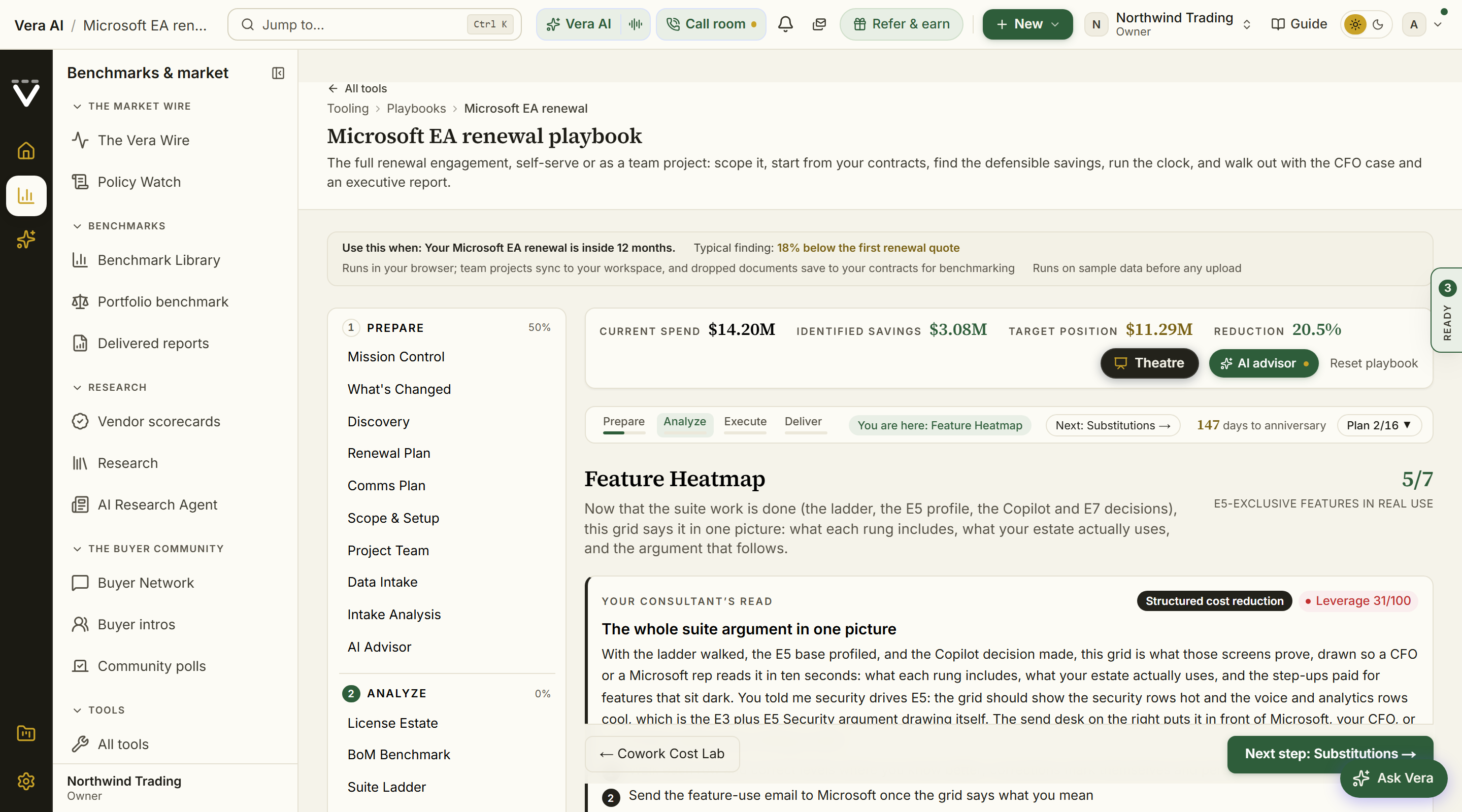Open the AI advisor button
The height and width of the screenshot is (812, 1462).
point(1264,363)
